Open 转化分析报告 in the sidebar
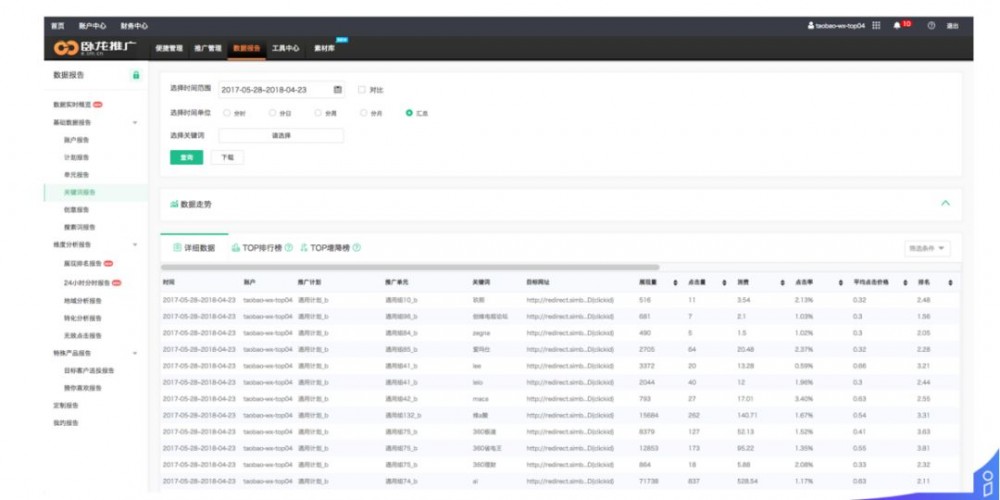This screenshot has width=1000, height=500. point(83,318)
